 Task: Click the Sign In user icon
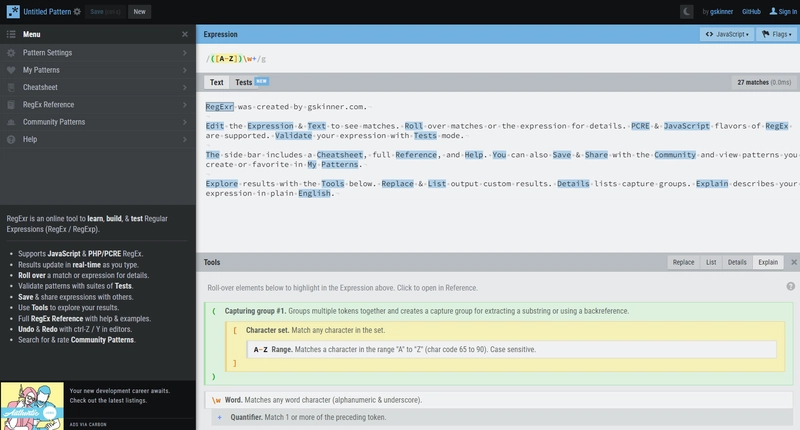[x=773, y=11]
